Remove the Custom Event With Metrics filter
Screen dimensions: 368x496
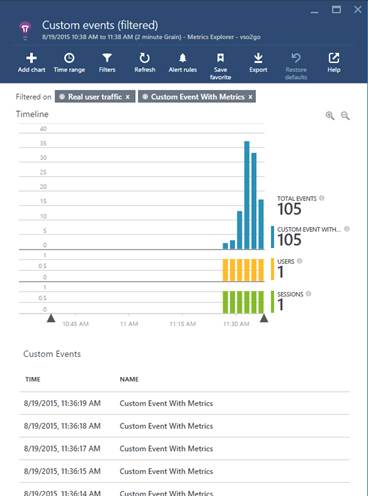tap(250, 97)
